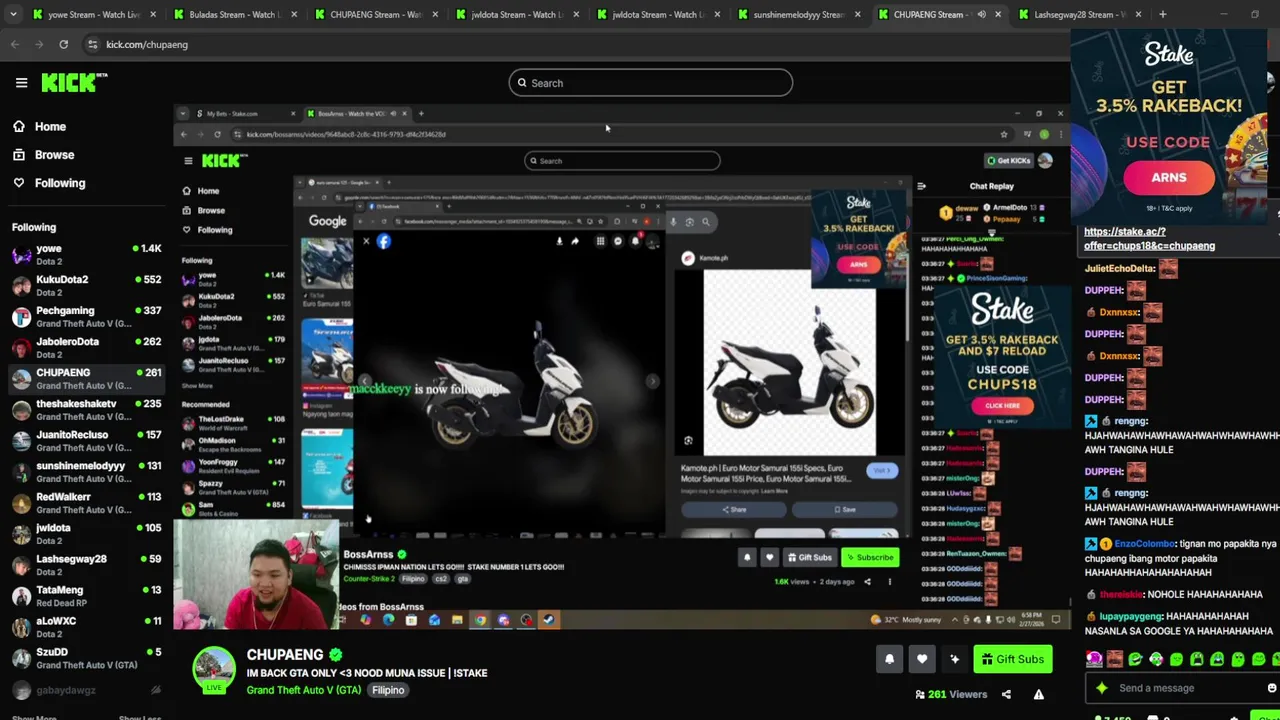This screenshot has width=1280, height=720.
Task: Click the large green Kick logo in the page header
Action: (x=74, y=83)
